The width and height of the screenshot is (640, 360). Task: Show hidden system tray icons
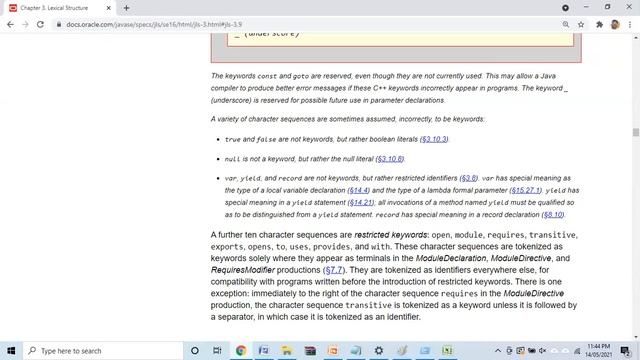[x=498, y=351]
